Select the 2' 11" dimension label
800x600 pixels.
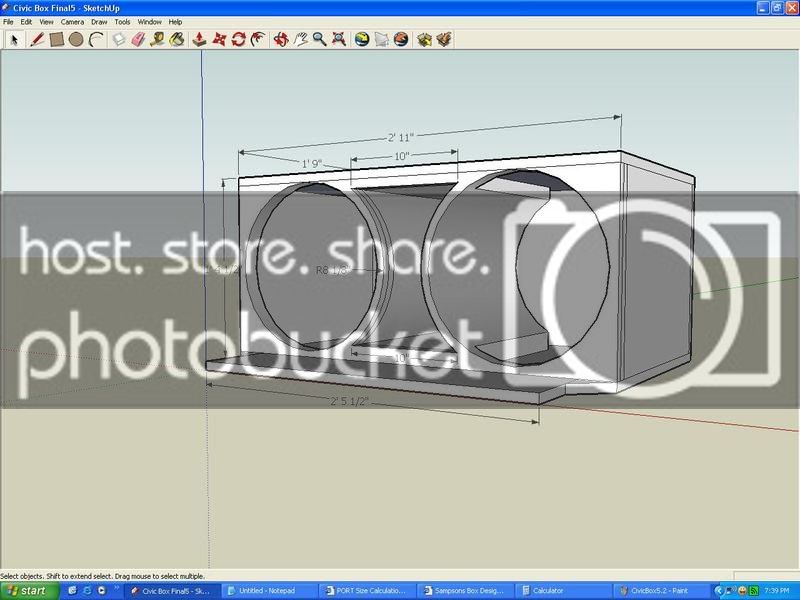tap(401, 137)
